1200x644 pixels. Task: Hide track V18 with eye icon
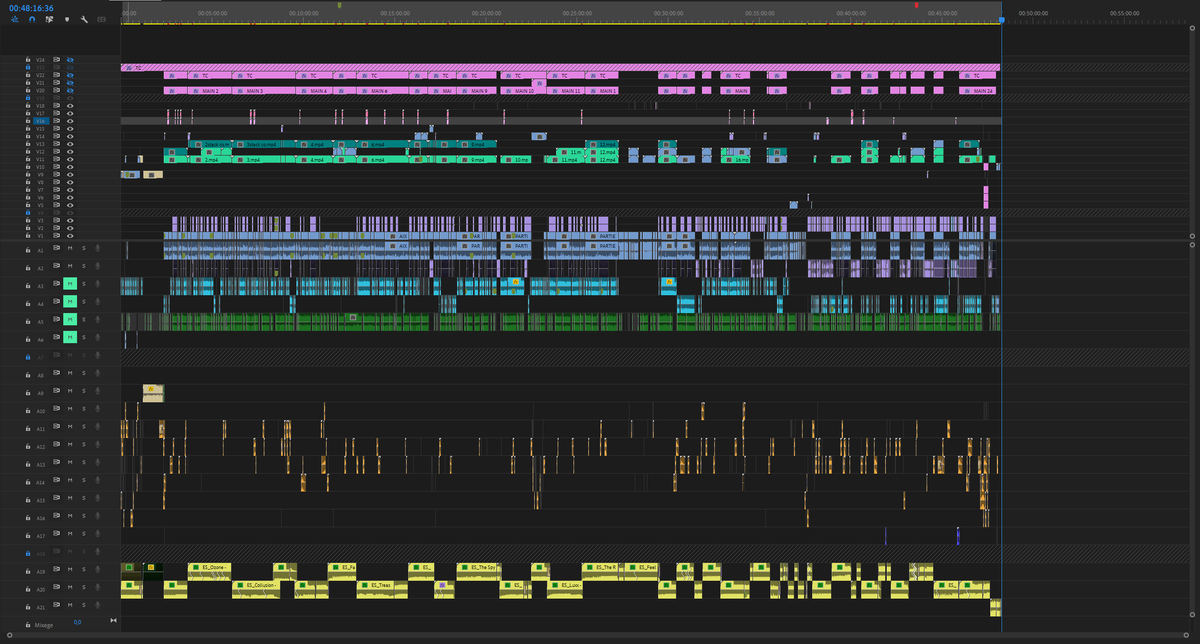pos(71,106)
